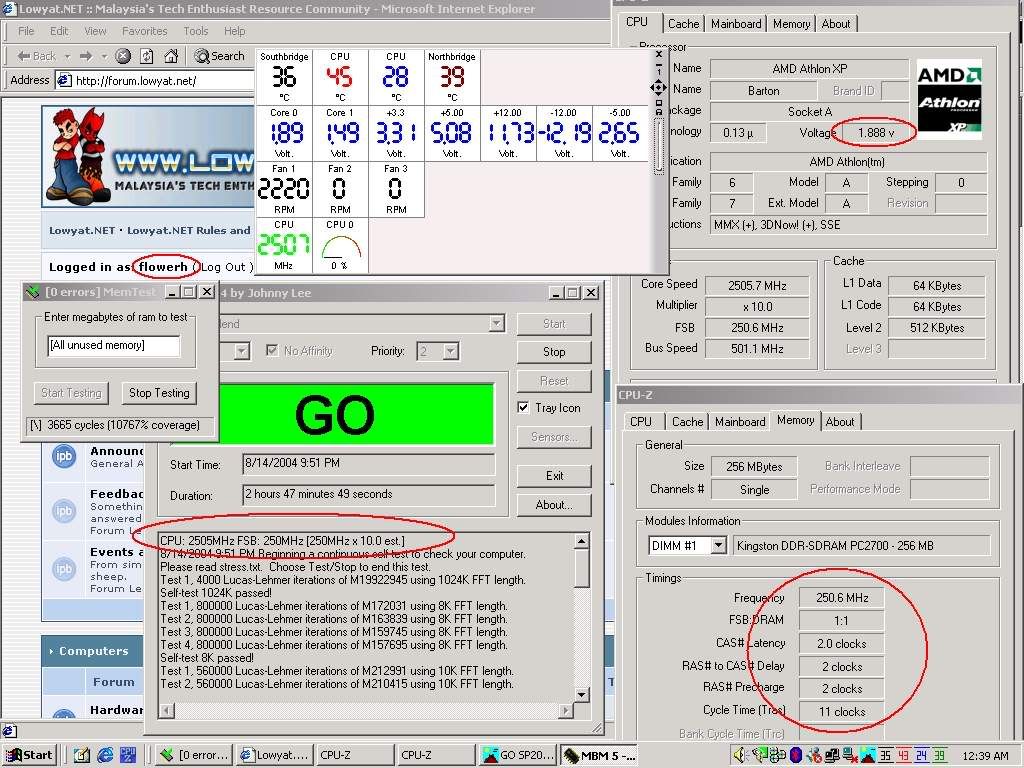Click the Lowyat.NET site banner logo

(x=149, y=157)
